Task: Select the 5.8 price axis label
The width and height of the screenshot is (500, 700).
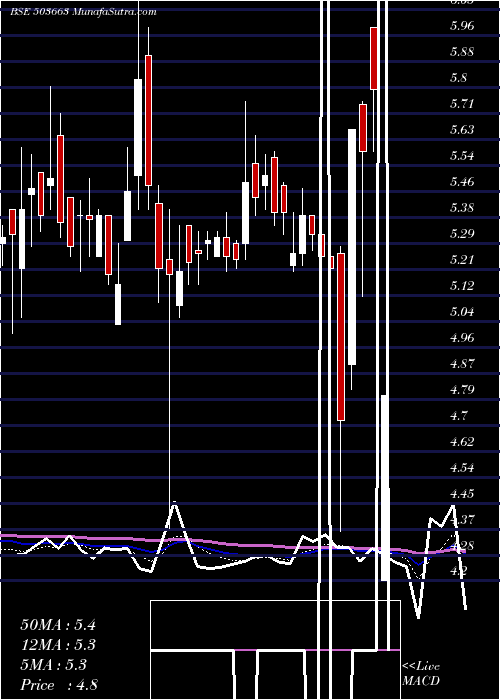Action: tap(459, 78)
